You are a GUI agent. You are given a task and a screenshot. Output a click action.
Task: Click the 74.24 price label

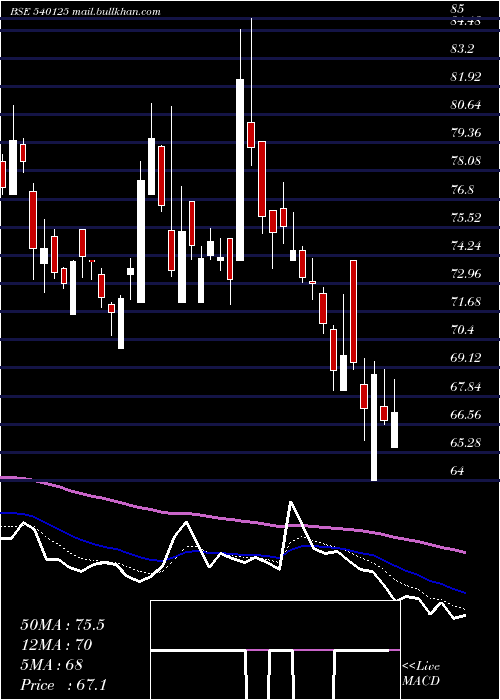pos(467,246)
